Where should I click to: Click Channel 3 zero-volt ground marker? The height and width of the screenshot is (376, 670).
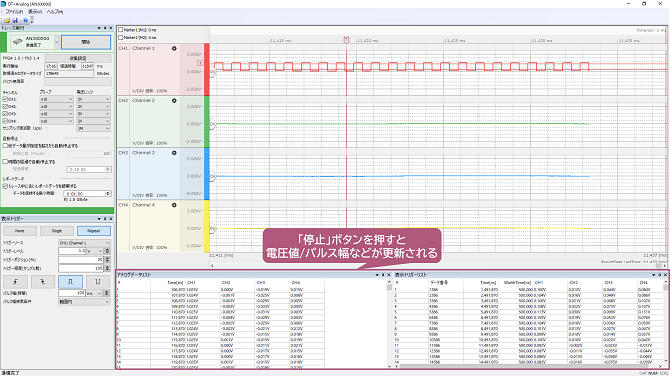pos(212,176)
